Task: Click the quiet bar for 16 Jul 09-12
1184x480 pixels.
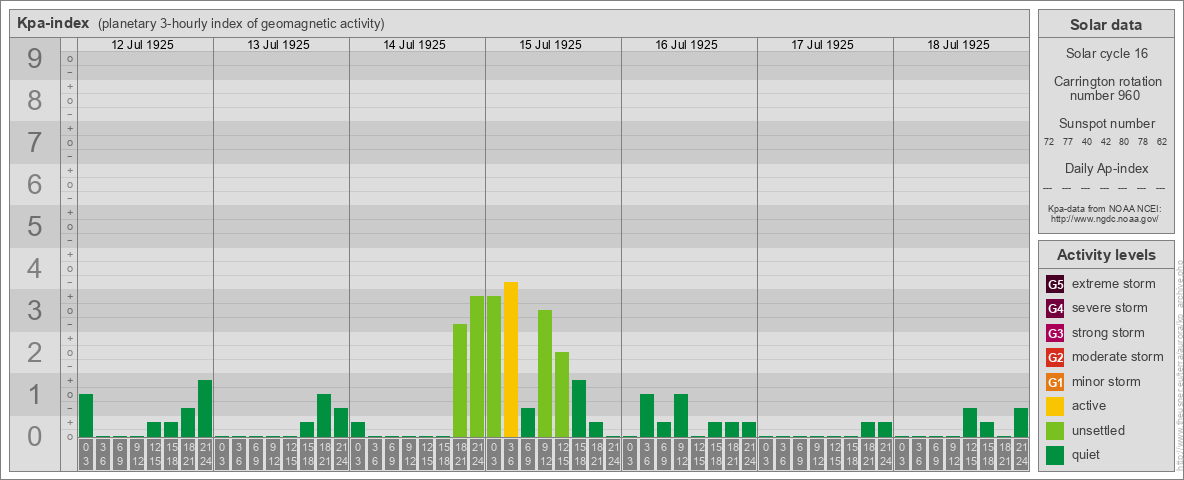Action: click(680, 415)
